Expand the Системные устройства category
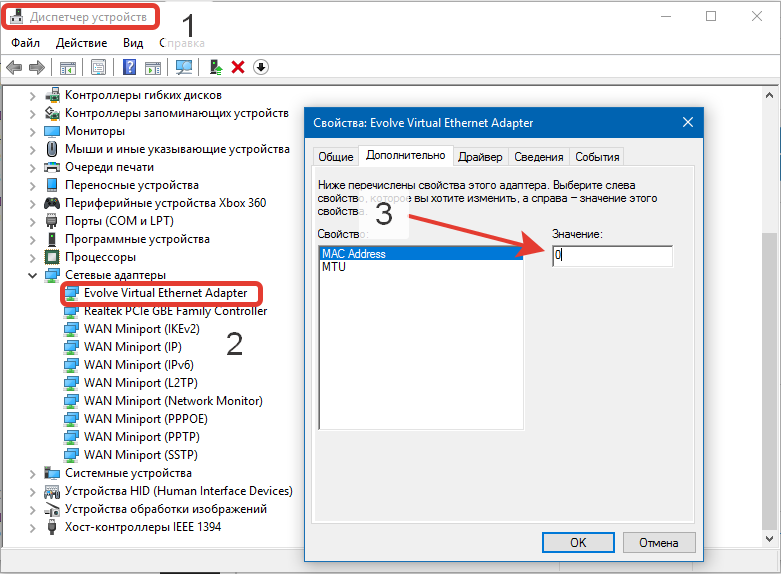 pos(32,473)
